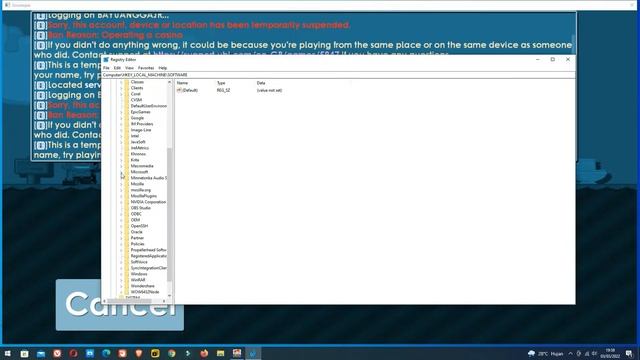Image resolution: width=640 pixels, height=360 pixels.
Task: Click the folder icon beside Khronos
Action: pyautogui.click(x=127, y=154)
